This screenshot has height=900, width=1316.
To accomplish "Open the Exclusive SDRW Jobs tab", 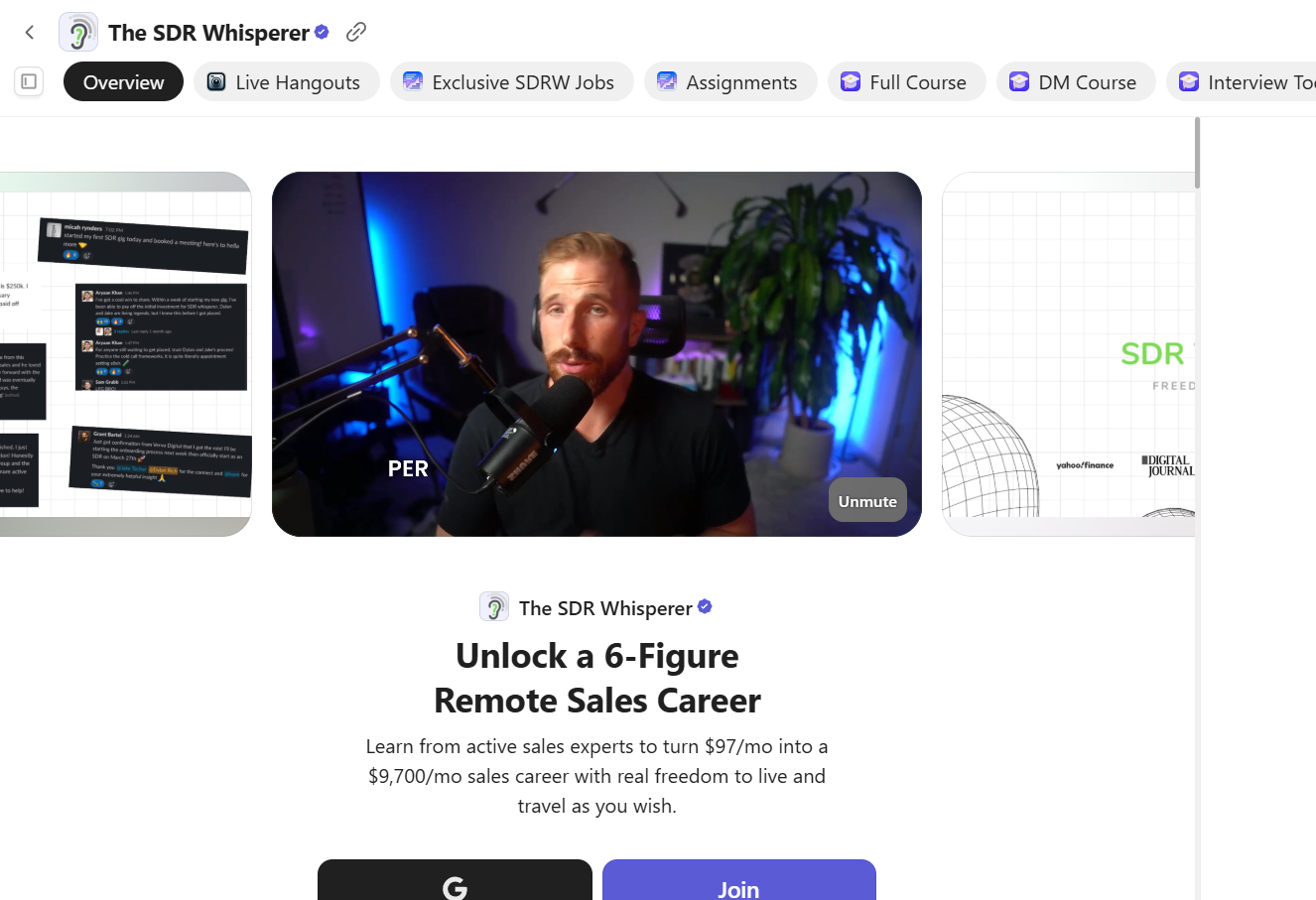I will (x=512, y=81).
